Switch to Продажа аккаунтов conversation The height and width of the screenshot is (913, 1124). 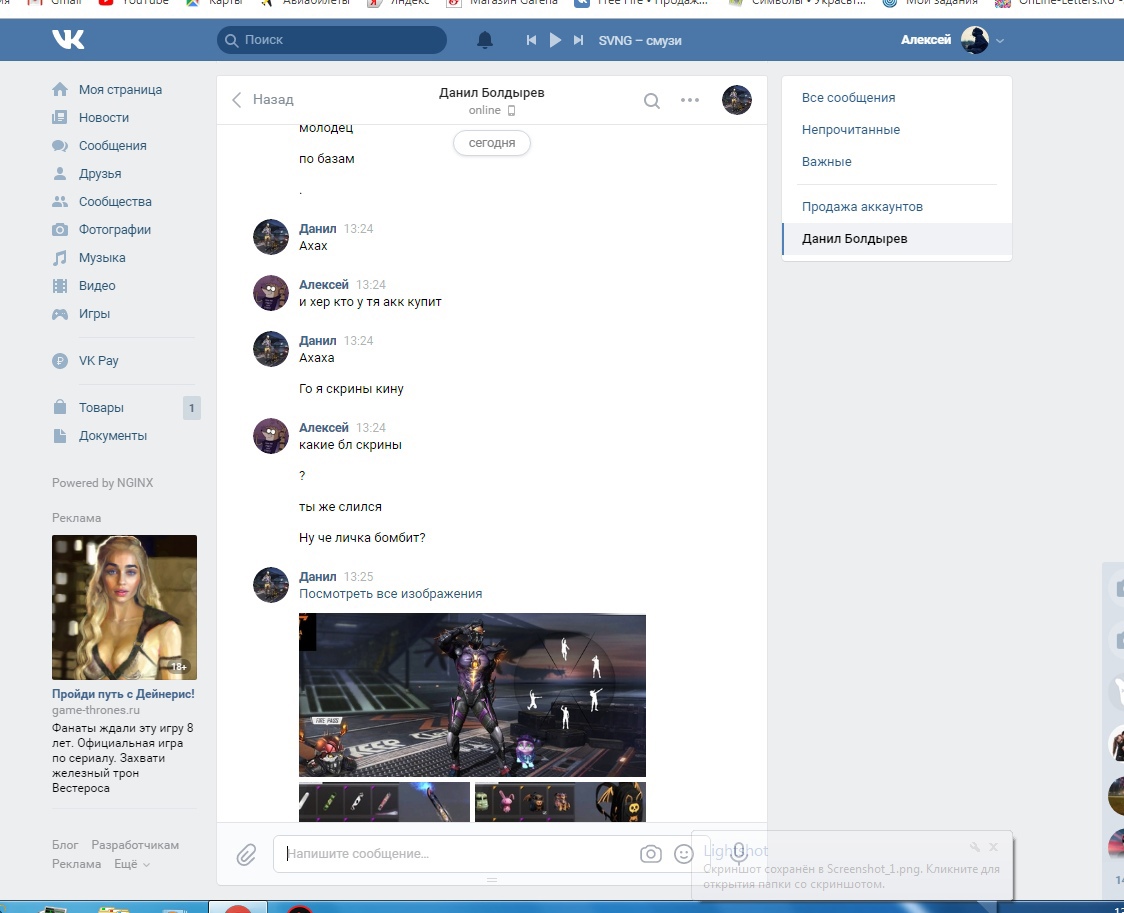(861, 207)
